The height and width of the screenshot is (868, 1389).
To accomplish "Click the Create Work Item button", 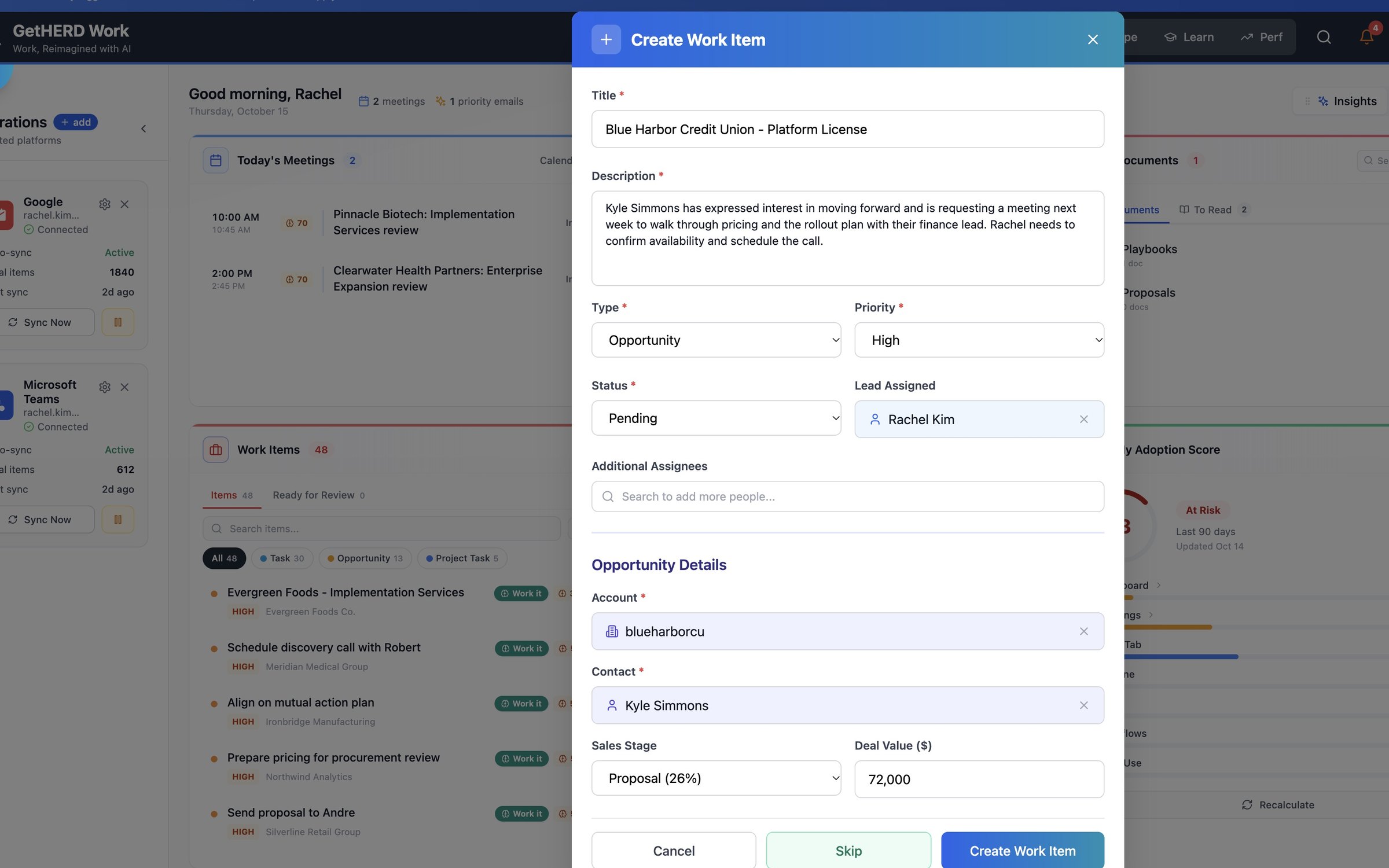I will pos(1023,851).
